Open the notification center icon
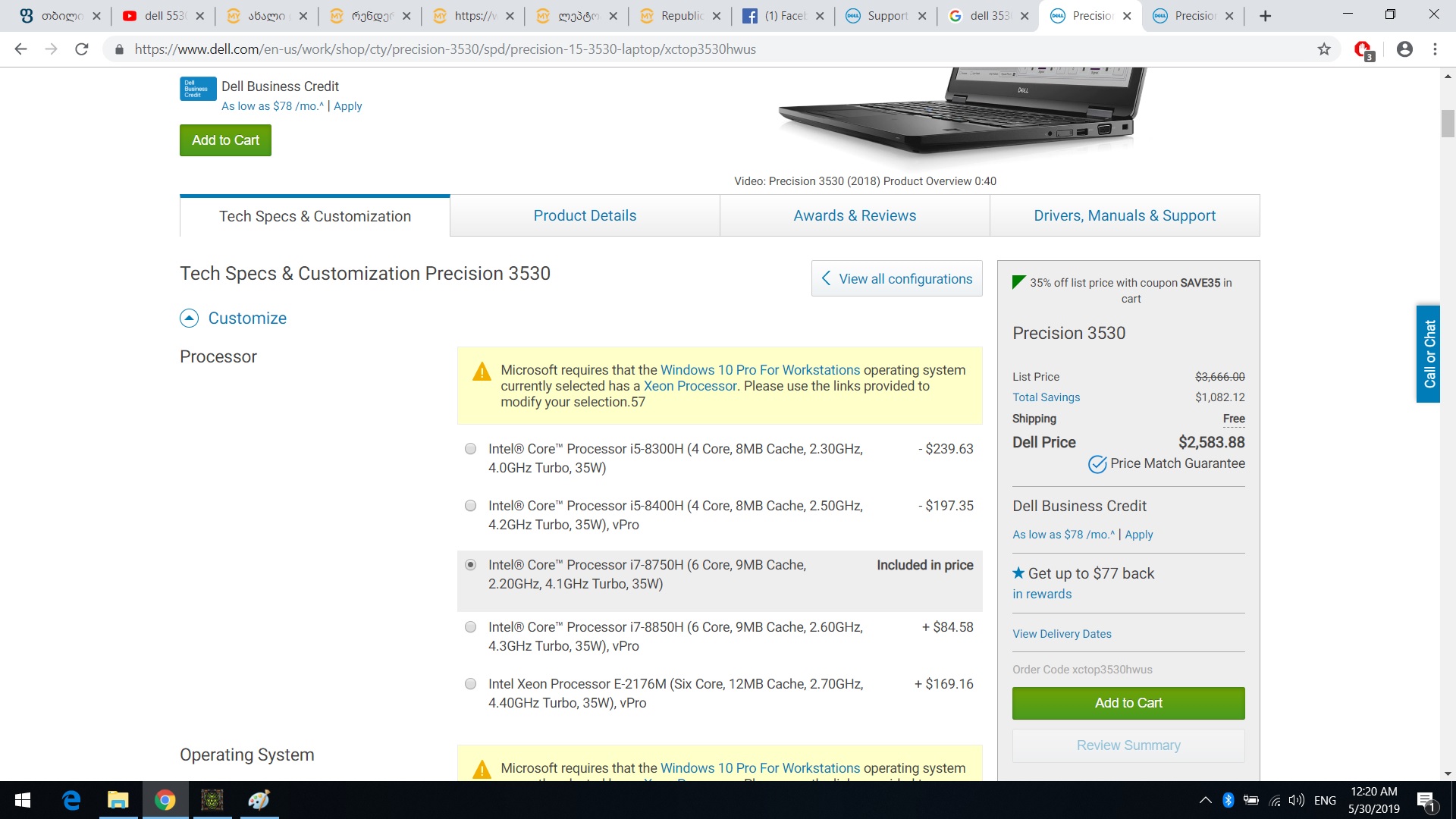Viewport: 1456px width, 819px height. pyautogui.click(x=1425, y=800)
